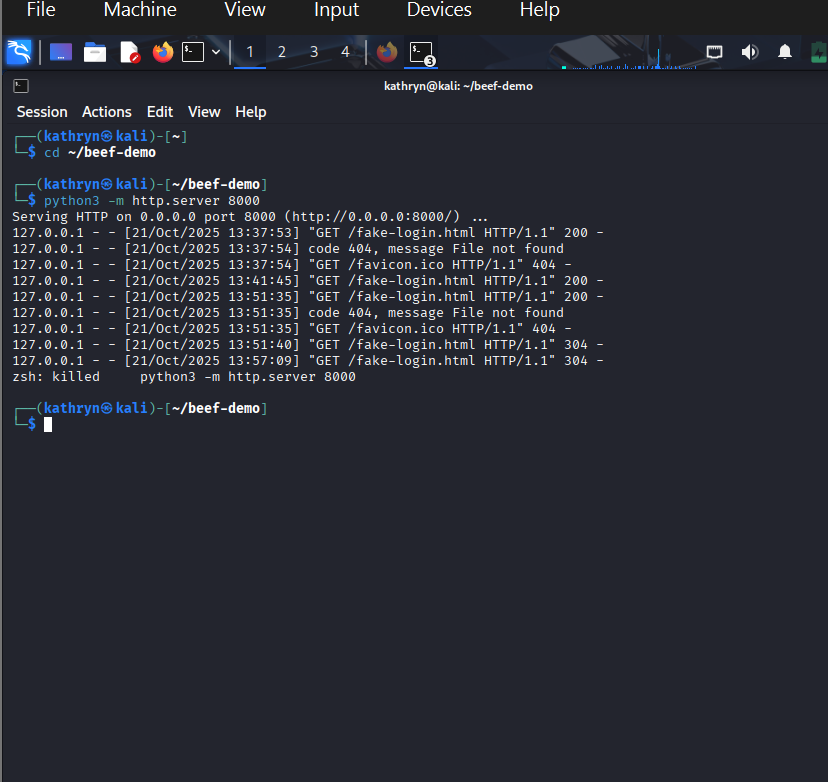Select workspace 3 in the panel
The height and width of the screenshot is (782, 828).
[313, 52]
